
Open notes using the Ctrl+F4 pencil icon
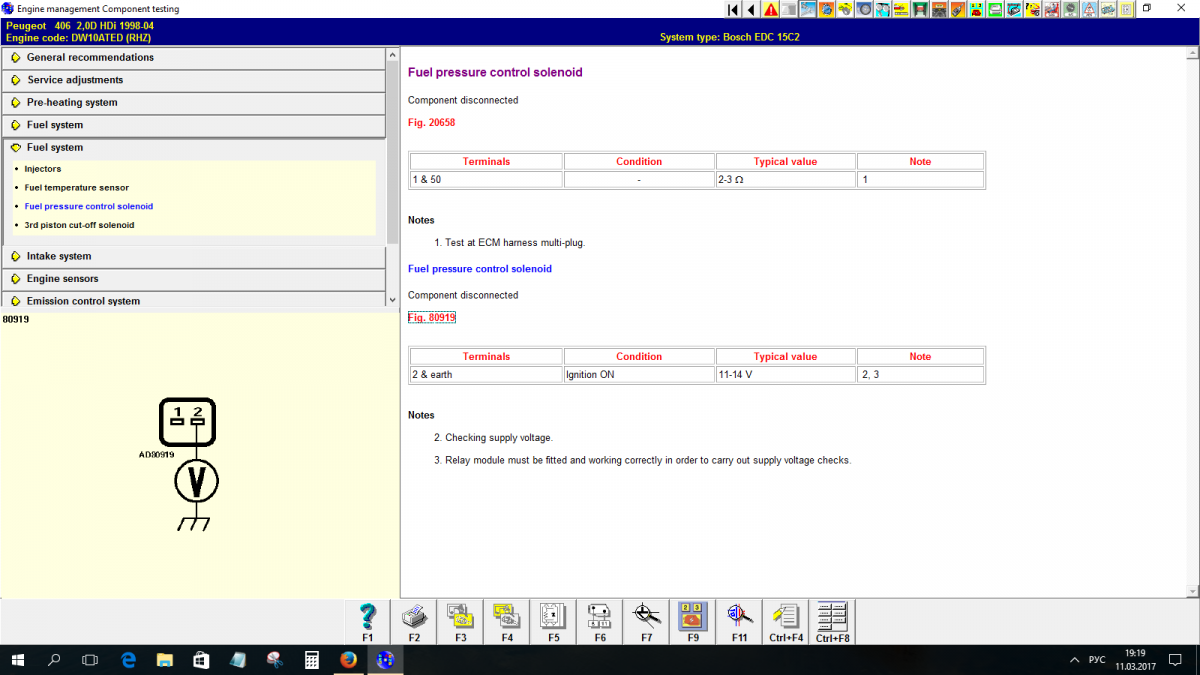coord(785,621)
